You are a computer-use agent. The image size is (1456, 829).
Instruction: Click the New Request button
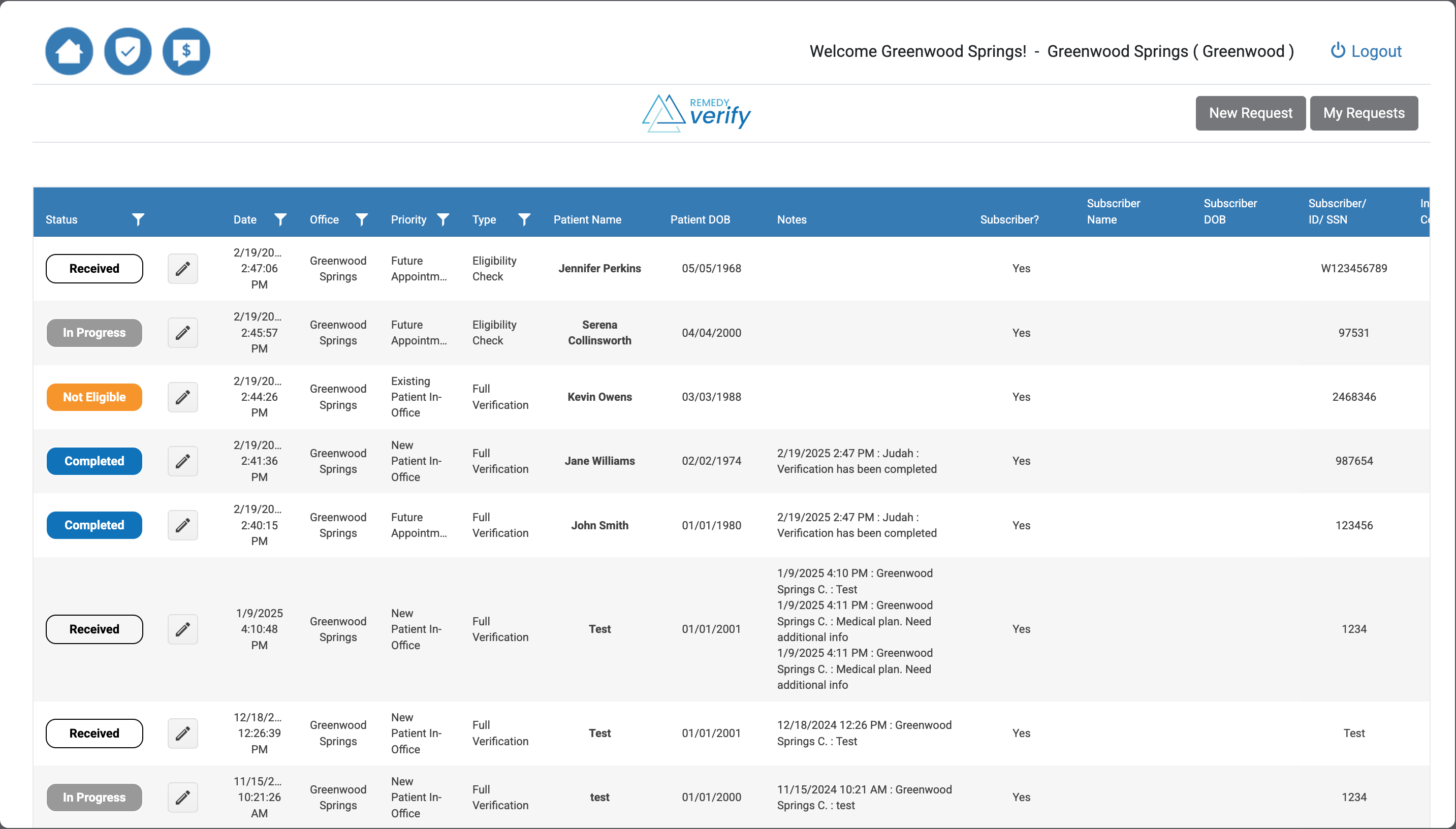(x=1250, y=113)
